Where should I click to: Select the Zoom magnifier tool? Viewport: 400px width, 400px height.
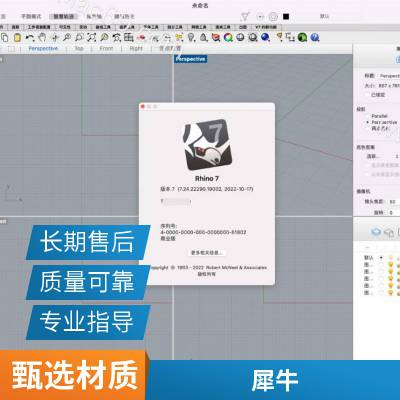[x=67, y=37]
